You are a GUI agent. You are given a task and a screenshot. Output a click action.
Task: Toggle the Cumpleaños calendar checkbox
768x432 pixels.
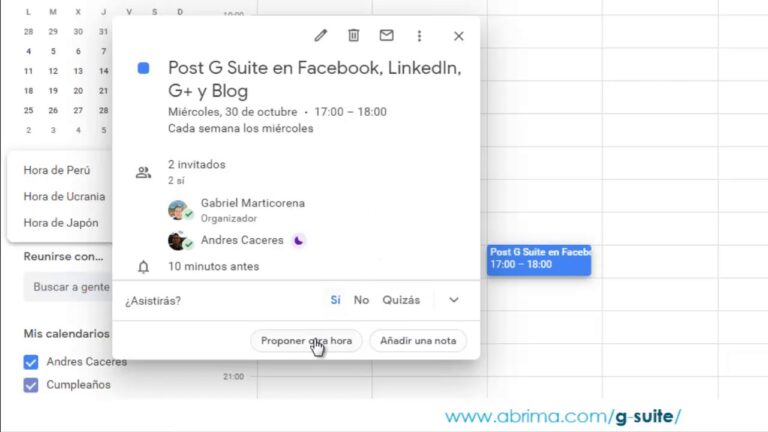(x=31, y=385)
